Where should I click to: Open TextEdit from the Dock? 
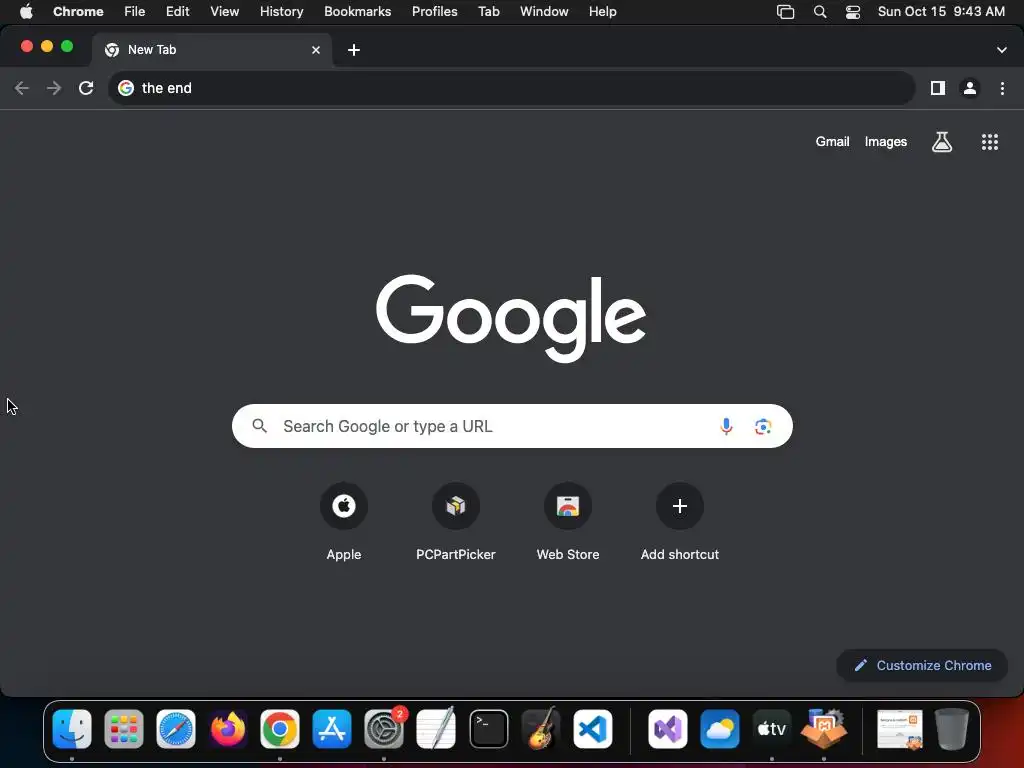pyautogui.click(x=436, y=729)
